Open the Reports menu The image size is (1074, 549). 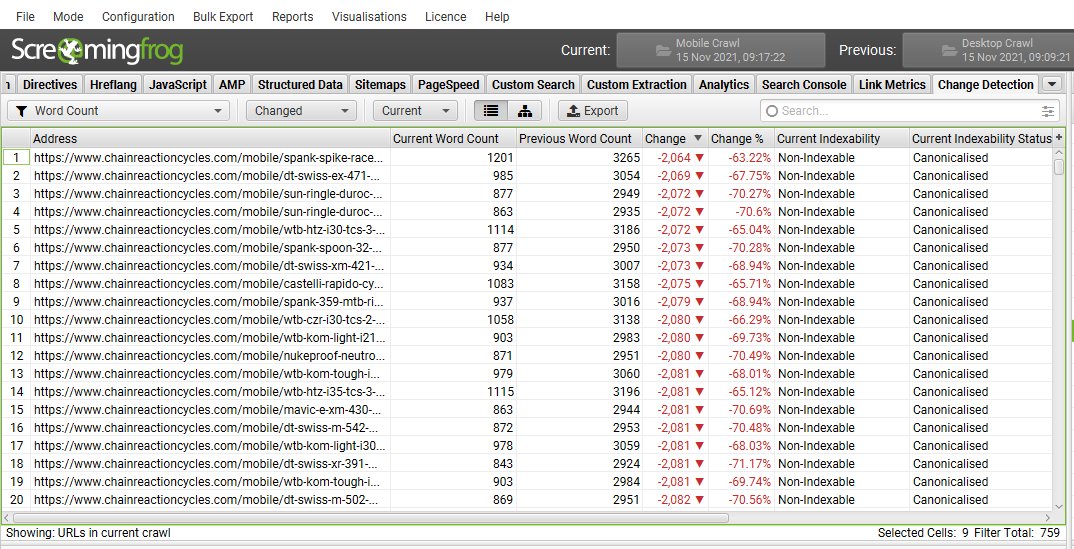292,16
